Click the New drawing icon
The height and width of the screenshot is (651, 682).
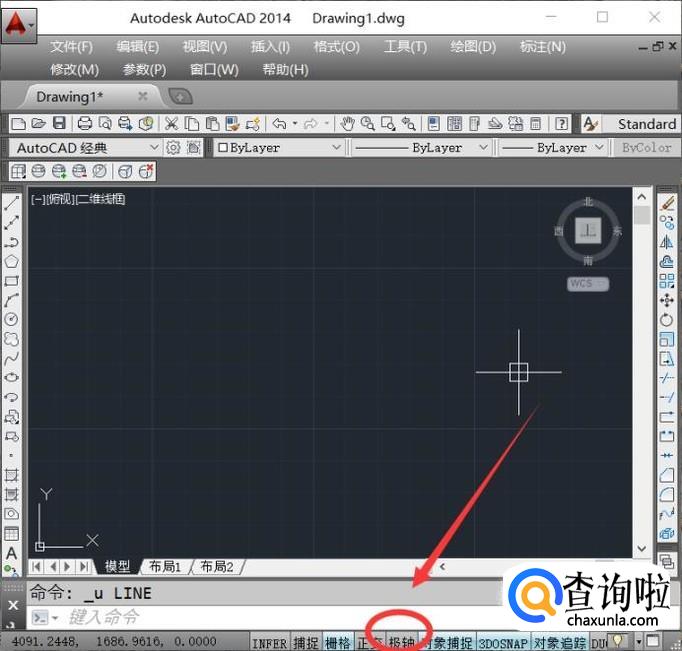[18, 124]
